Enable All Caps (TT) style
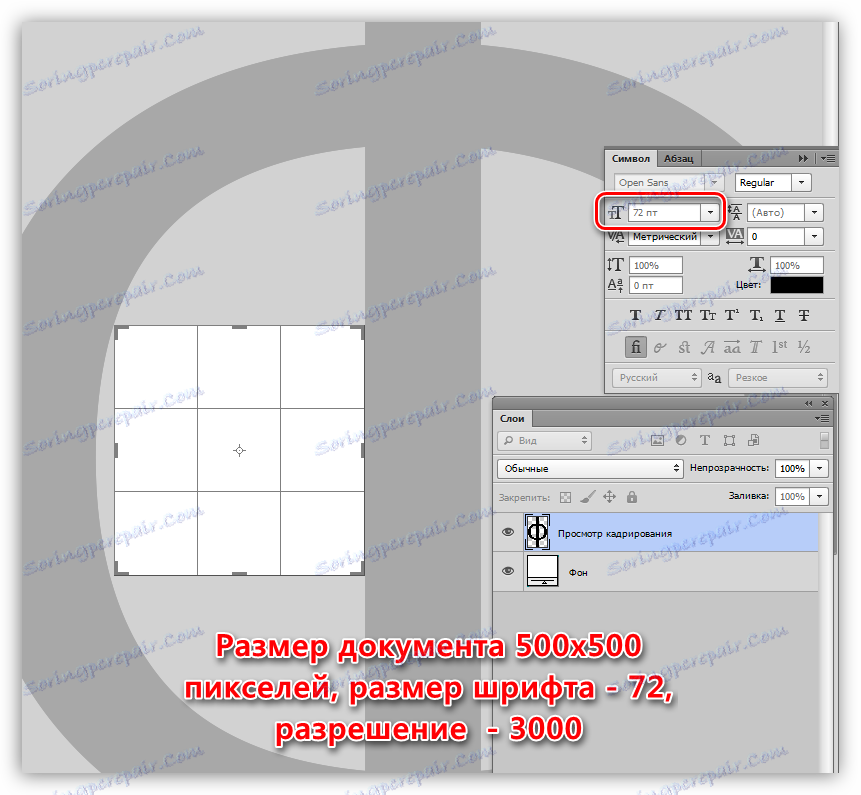 [683, 315]
